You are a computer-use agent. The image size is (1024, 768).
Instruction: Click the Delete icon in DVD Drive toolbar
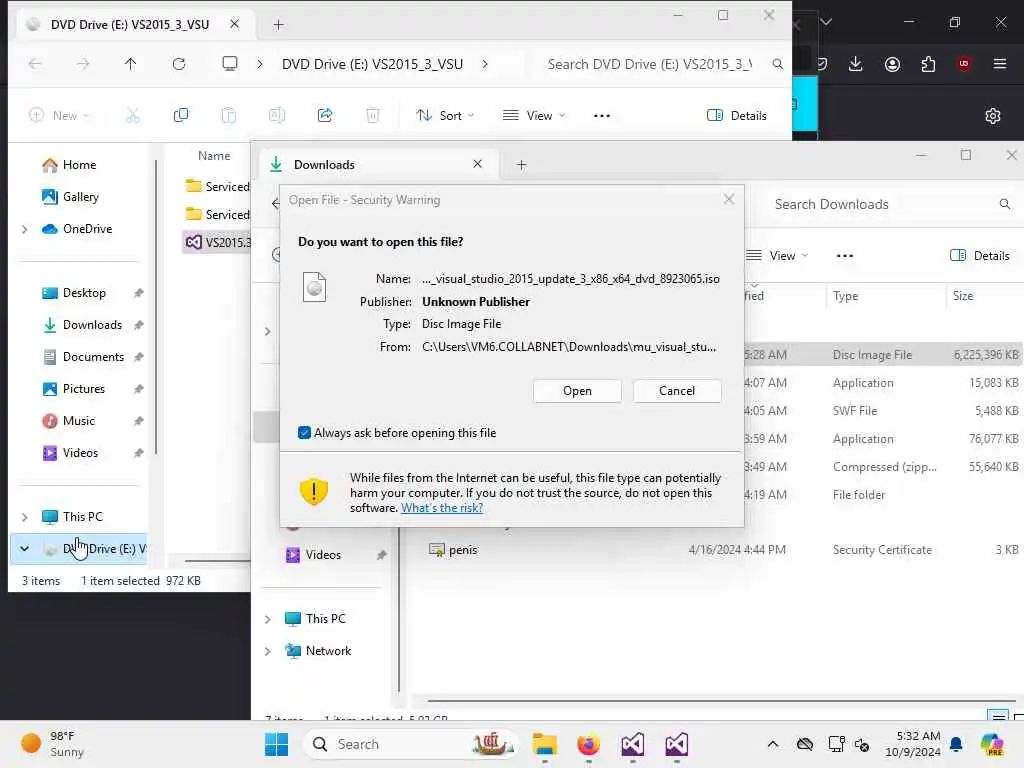373,116
